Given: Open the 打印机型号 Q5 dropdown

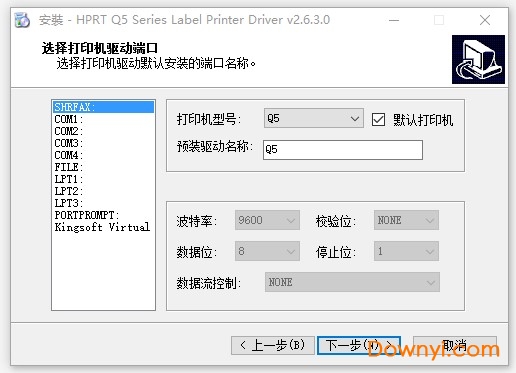Looking at the screenshot, I should [313, 118].
